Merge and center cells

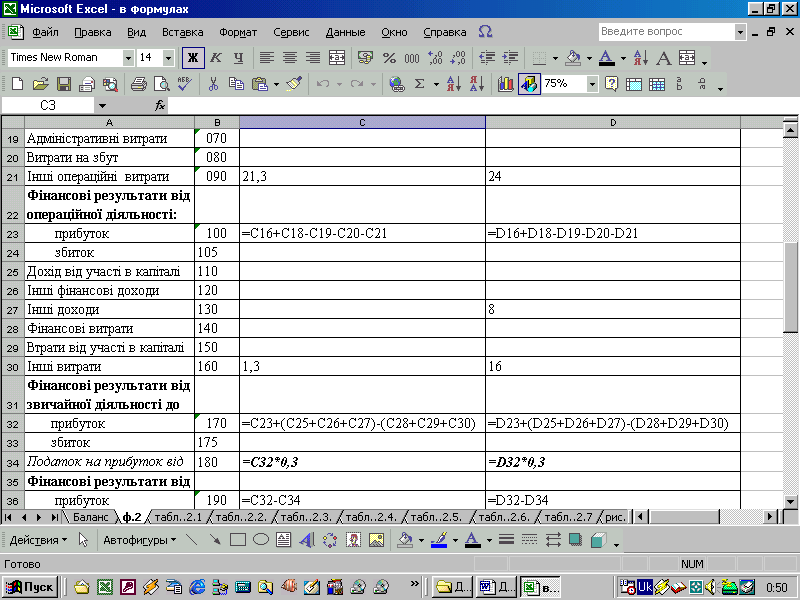coord(337,58)
